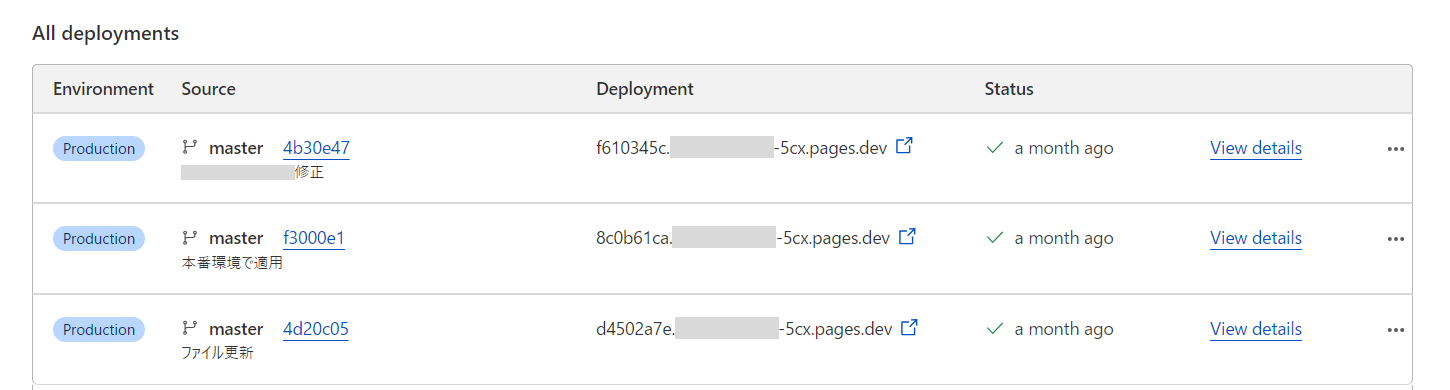The width and height of the screenshot is (1450, 390).
Task: Open three-dot menu for commit 4d20c05 row
Action: coord(1396,330)
